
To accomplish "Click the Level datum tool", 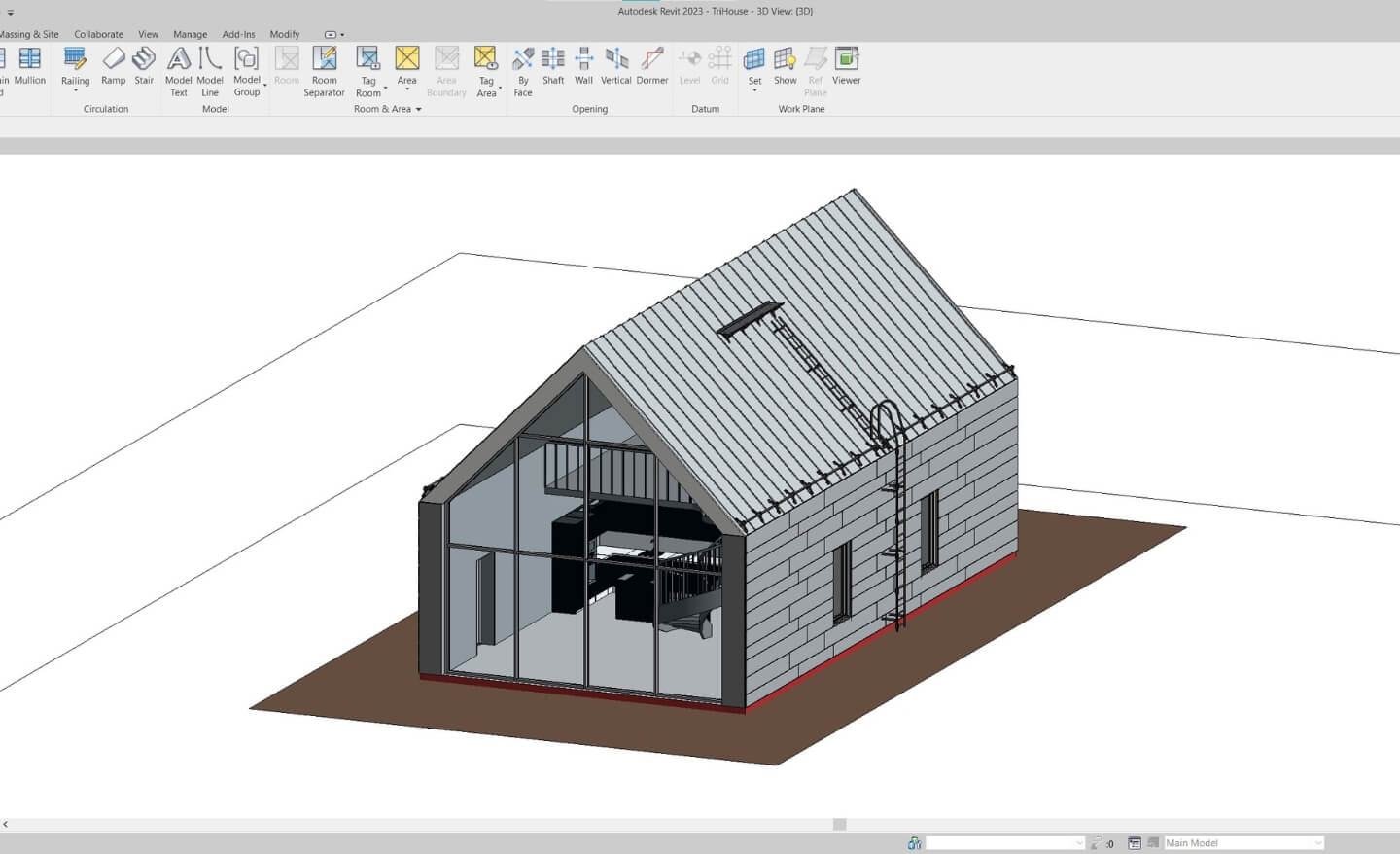I will (x=689, y=66).
